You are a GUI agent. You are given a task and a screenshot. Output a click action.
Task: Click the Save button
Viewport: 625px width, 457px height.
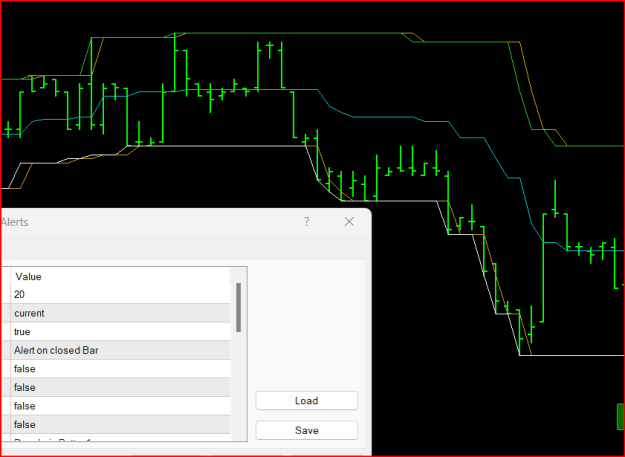tap(307, 430)
